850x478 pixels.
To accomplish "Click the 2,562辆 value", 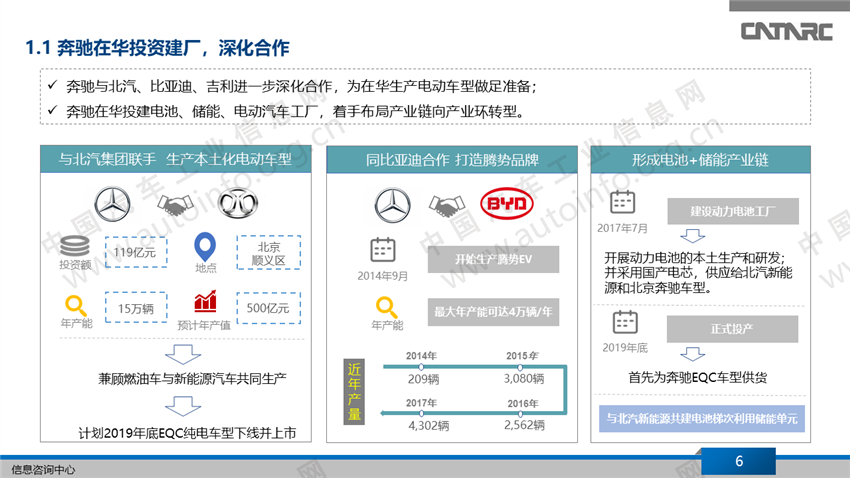I will tap(524, 425).
